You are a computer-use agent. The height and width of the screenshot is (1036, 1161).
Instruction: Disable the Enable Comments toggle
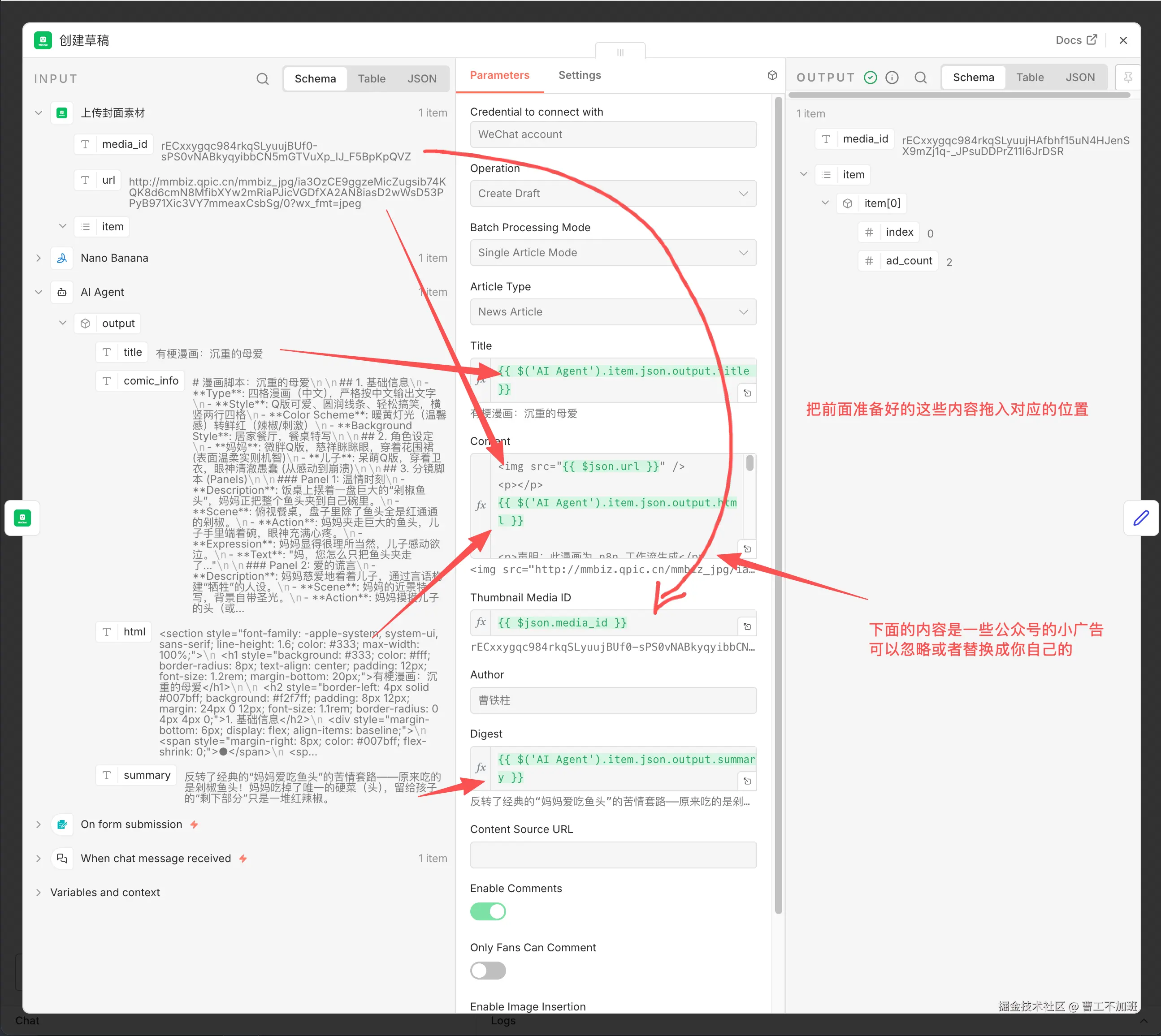tap(488, 911)
